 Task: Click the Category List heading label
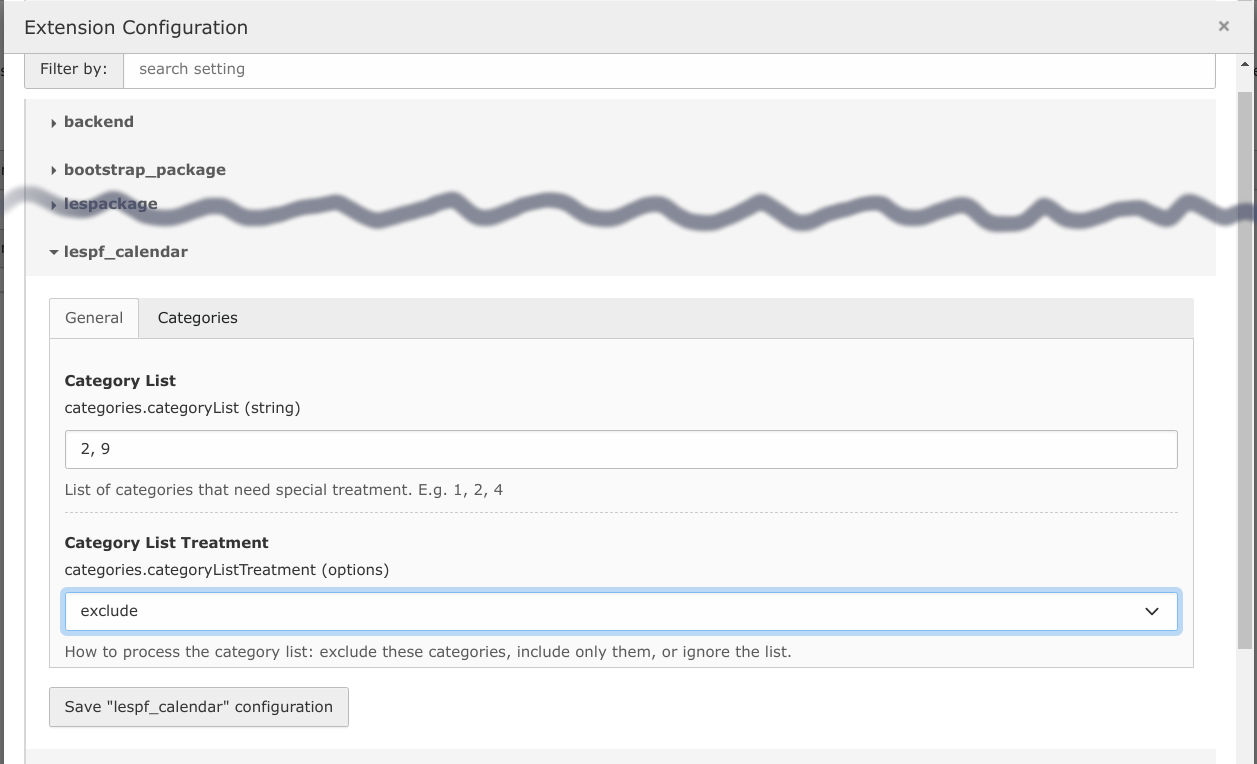(x=120, y=381)
